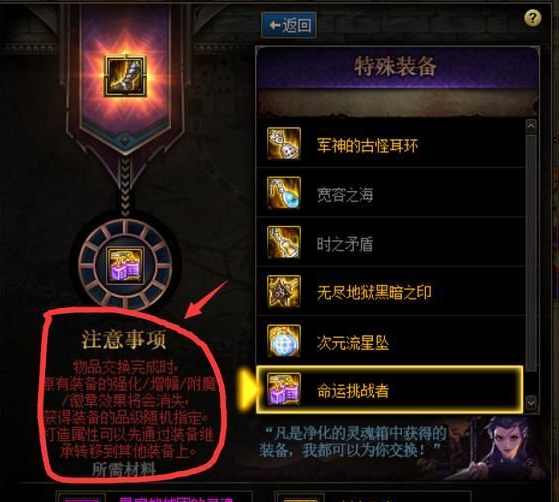Select 军神的古怪耳环 from the list
This screenshot has height=502, width=559.
(x=391, y=144)
